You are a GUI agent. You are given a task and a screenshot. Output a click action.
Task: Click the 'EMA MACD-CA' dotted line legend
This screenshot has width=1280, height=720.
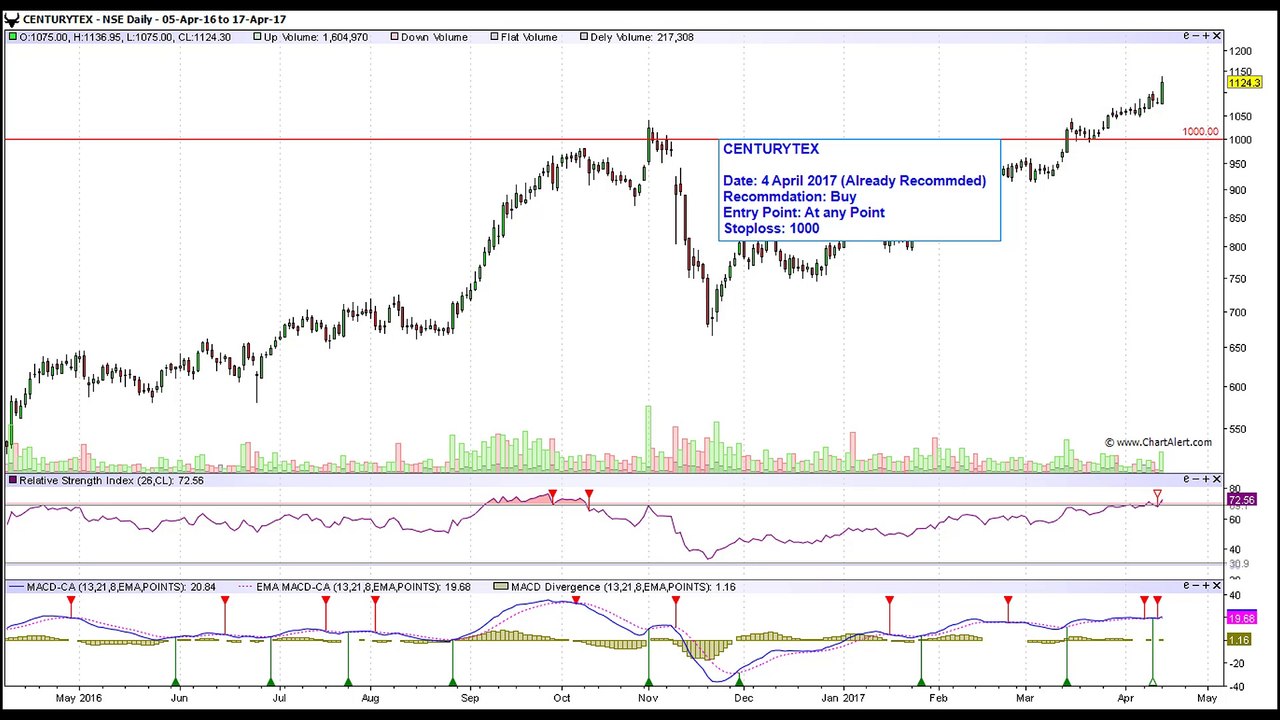(364, 587)
